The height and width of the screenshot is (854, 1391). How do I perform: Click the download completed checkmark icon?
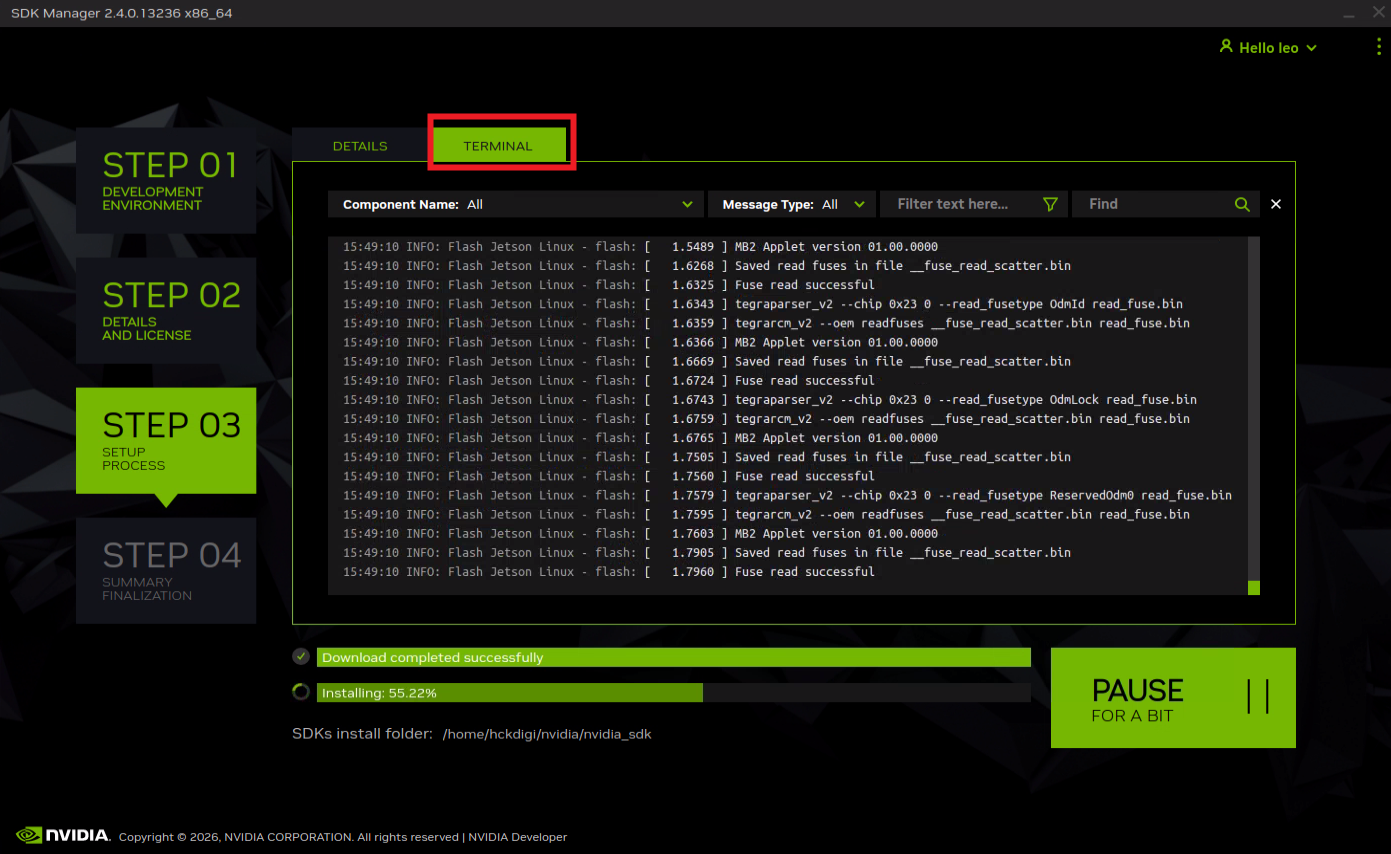click(301, 657)
